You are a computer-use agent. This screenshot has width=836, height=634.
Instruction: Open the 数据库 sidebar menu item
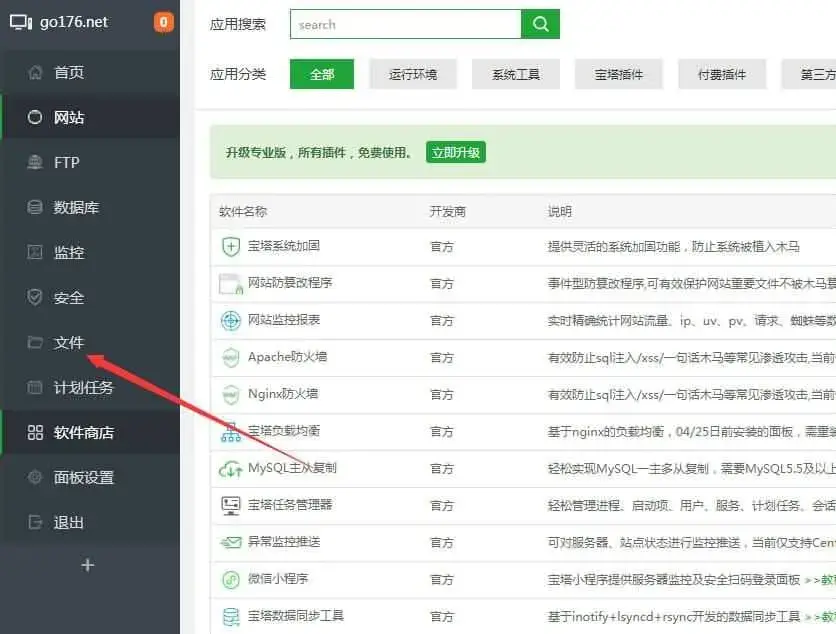(x=90, y=207)
